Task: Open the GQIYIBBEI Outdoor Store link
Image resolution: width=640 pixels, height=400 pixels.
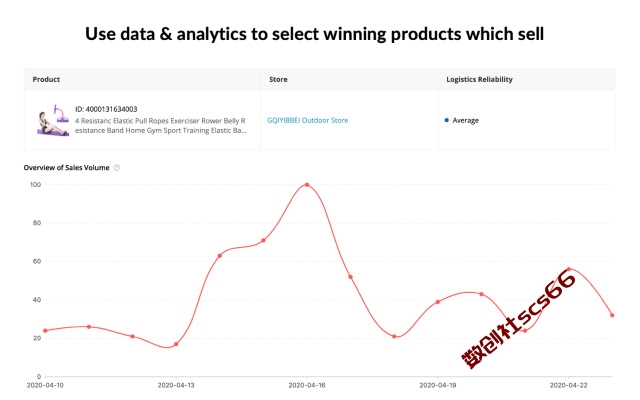Action: pyautogui.click(x=307, y=120)
